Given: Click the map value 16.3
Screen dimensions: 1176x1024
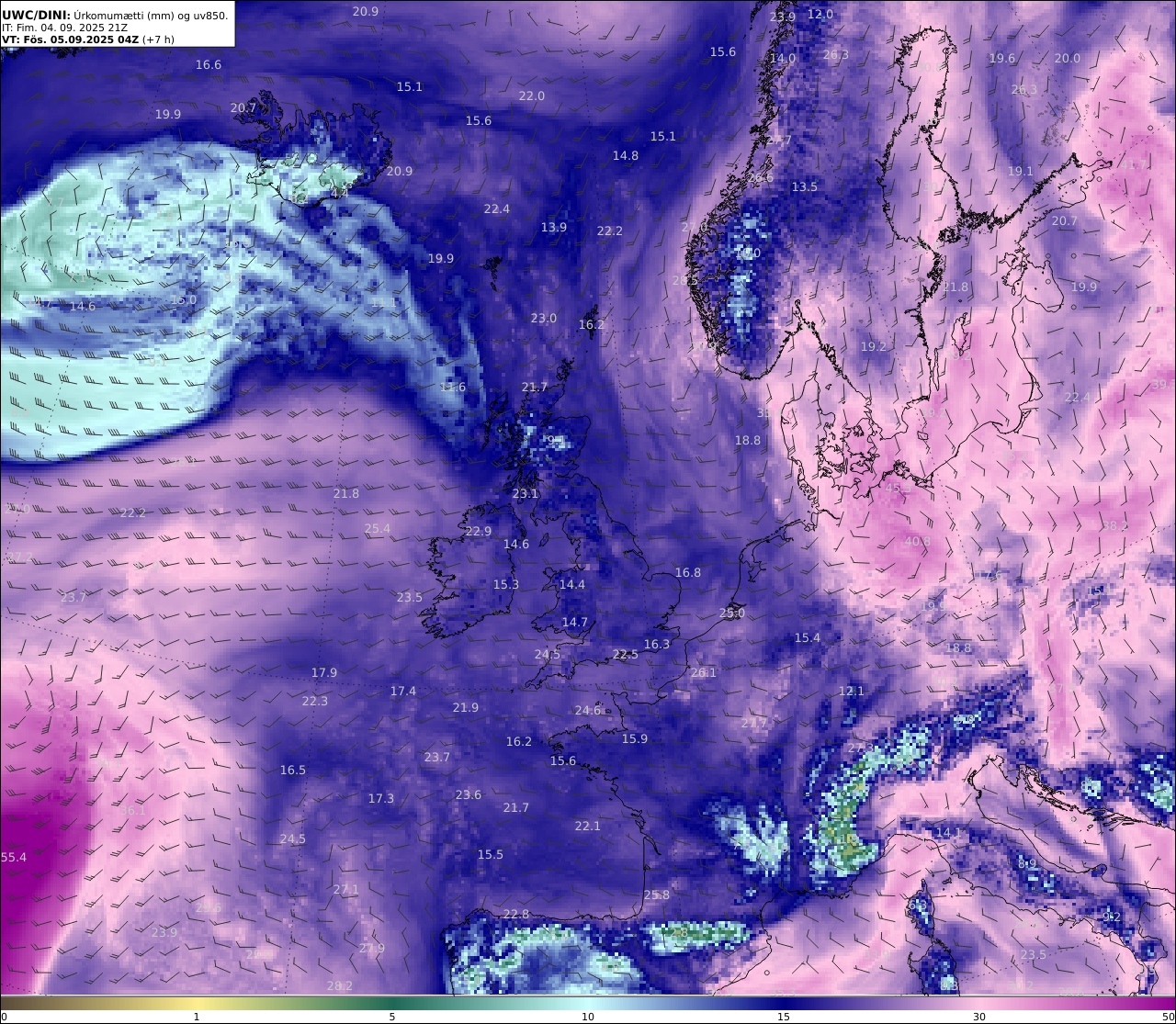Looking at the screenshot, I should (x=657, y=645).
